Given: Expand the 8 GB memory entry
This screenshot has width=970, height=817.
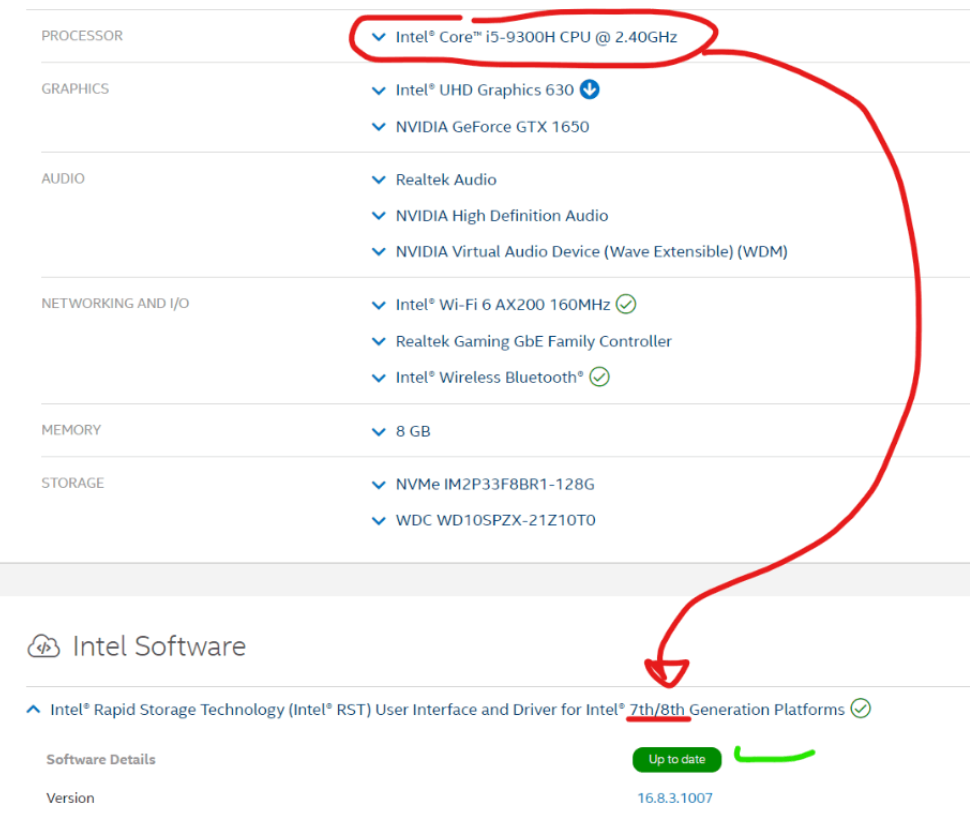Looking at the screenshot, I should pos(379,432).
